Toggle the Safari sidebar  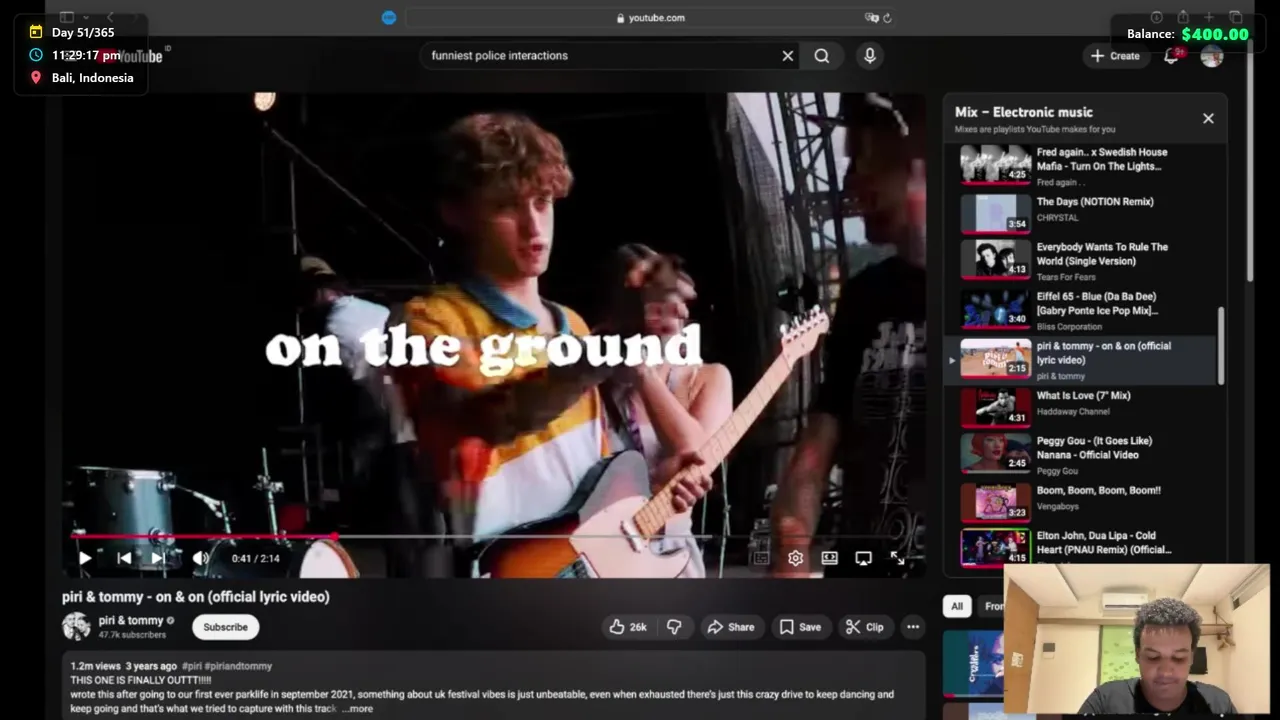pyautogui.click(x=67, y=17)
